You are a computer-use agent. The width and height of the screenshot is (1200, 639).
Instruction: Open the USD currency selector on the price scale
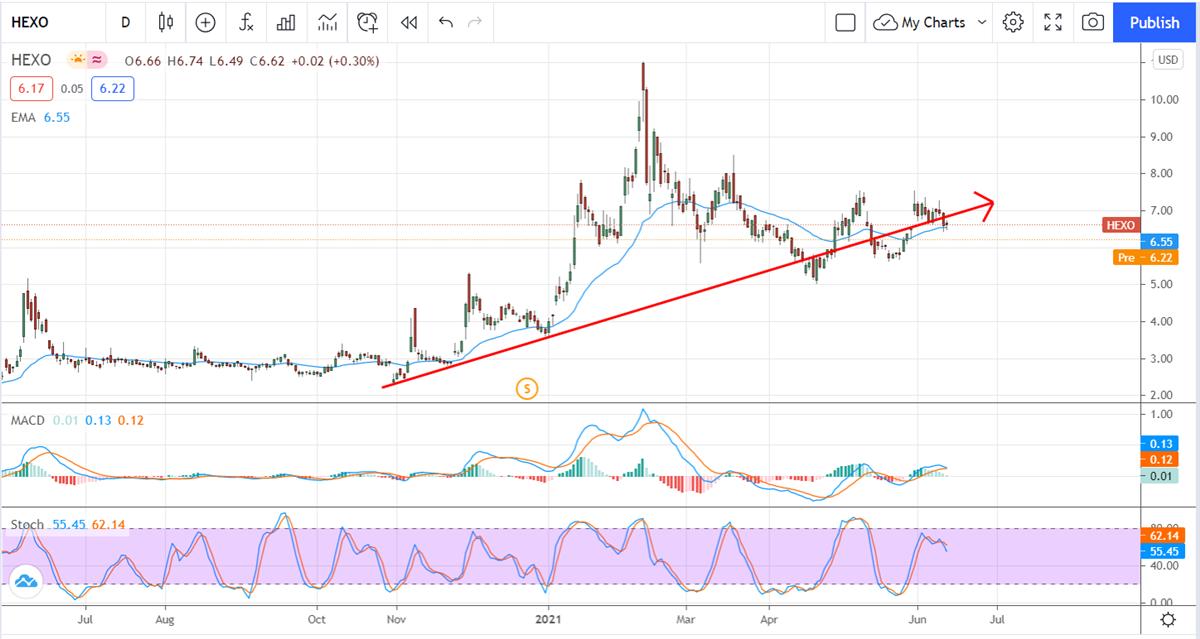tap(1167, 60)
